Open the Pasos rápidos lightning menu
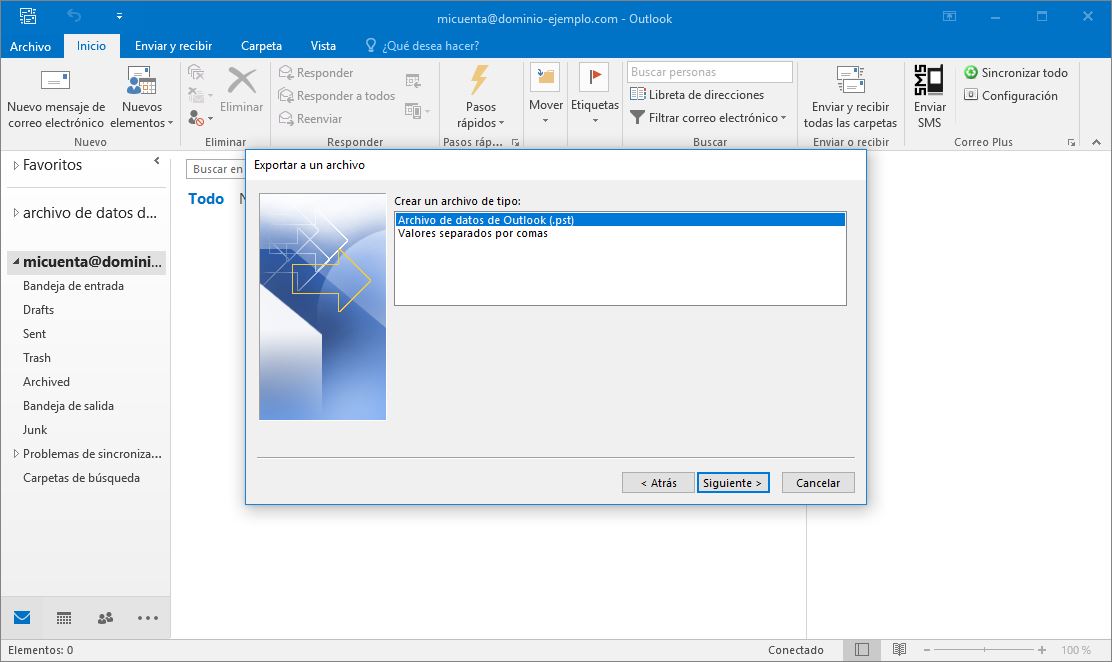The height and width of the screenshot is (662, 1112). pos(480,97)
